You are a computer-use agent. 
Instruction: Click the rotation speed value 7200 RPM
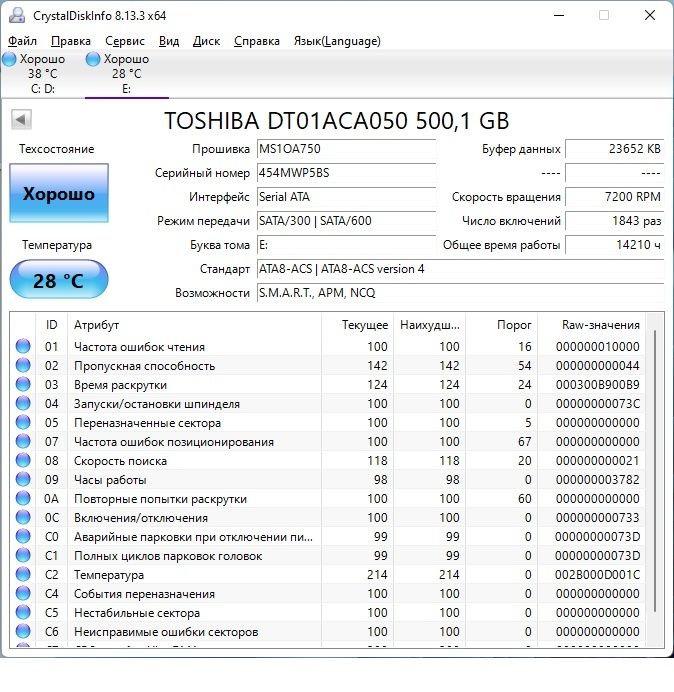click(614, 197)
